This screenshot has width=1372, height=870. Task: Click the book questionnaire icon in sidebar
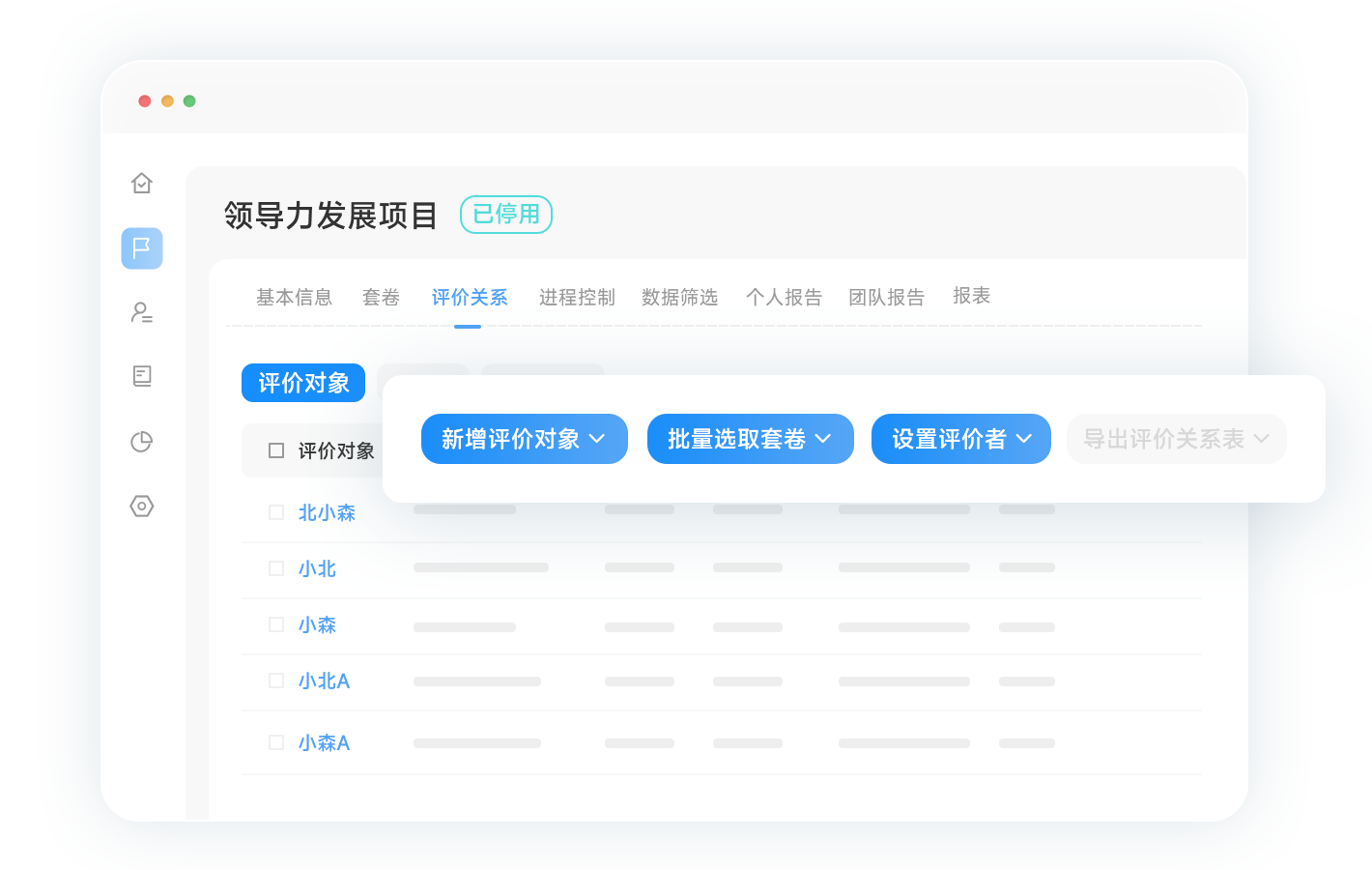[x=142, y=376]
